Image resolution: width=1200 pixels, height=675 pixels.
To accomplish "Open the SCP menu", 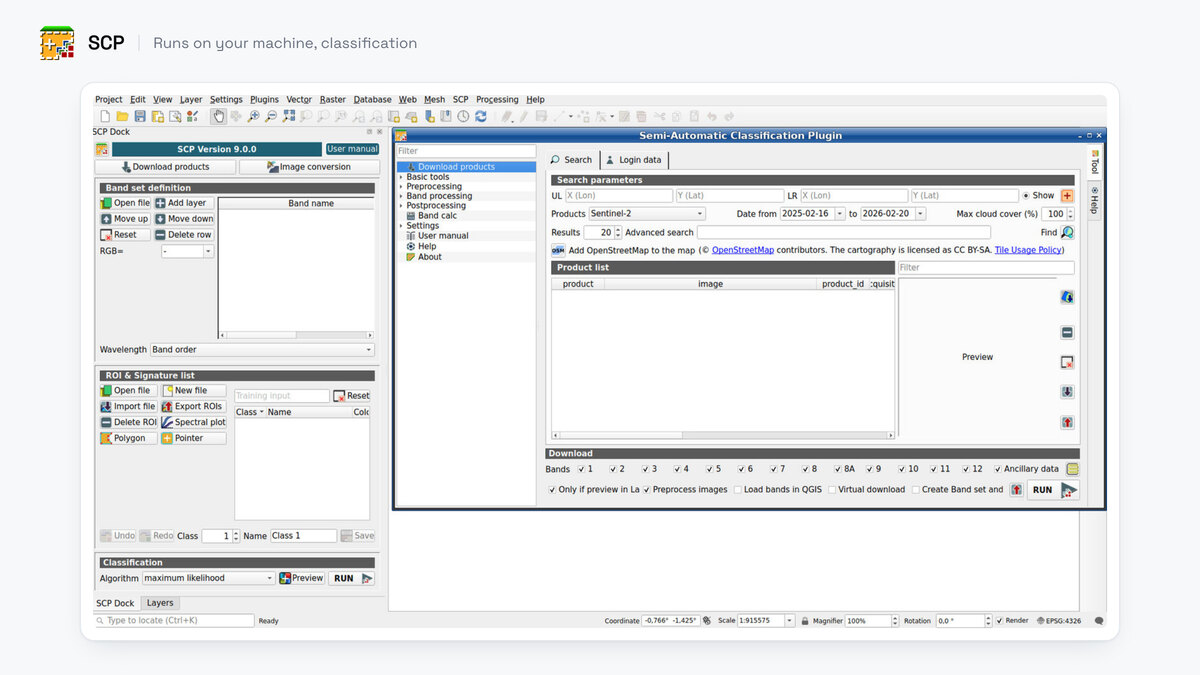I will click(x=460, y=100).
